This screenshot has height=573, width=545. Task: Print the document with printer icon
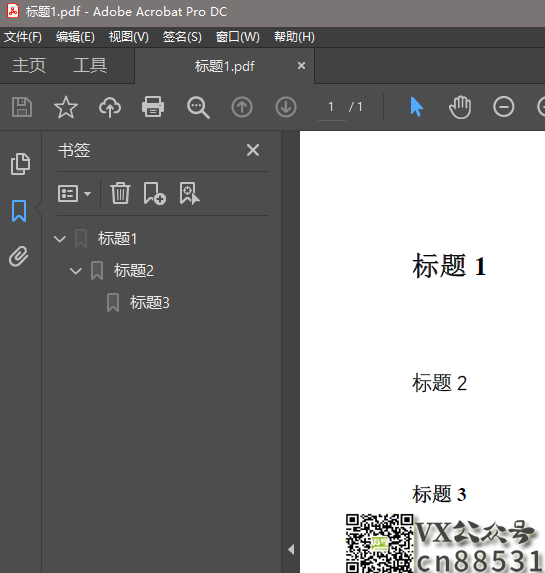coord(153,107)
